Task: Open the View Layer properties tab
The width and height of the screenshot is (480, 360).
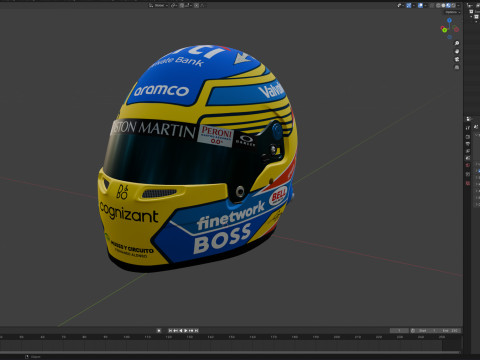Action: (468, 151)
